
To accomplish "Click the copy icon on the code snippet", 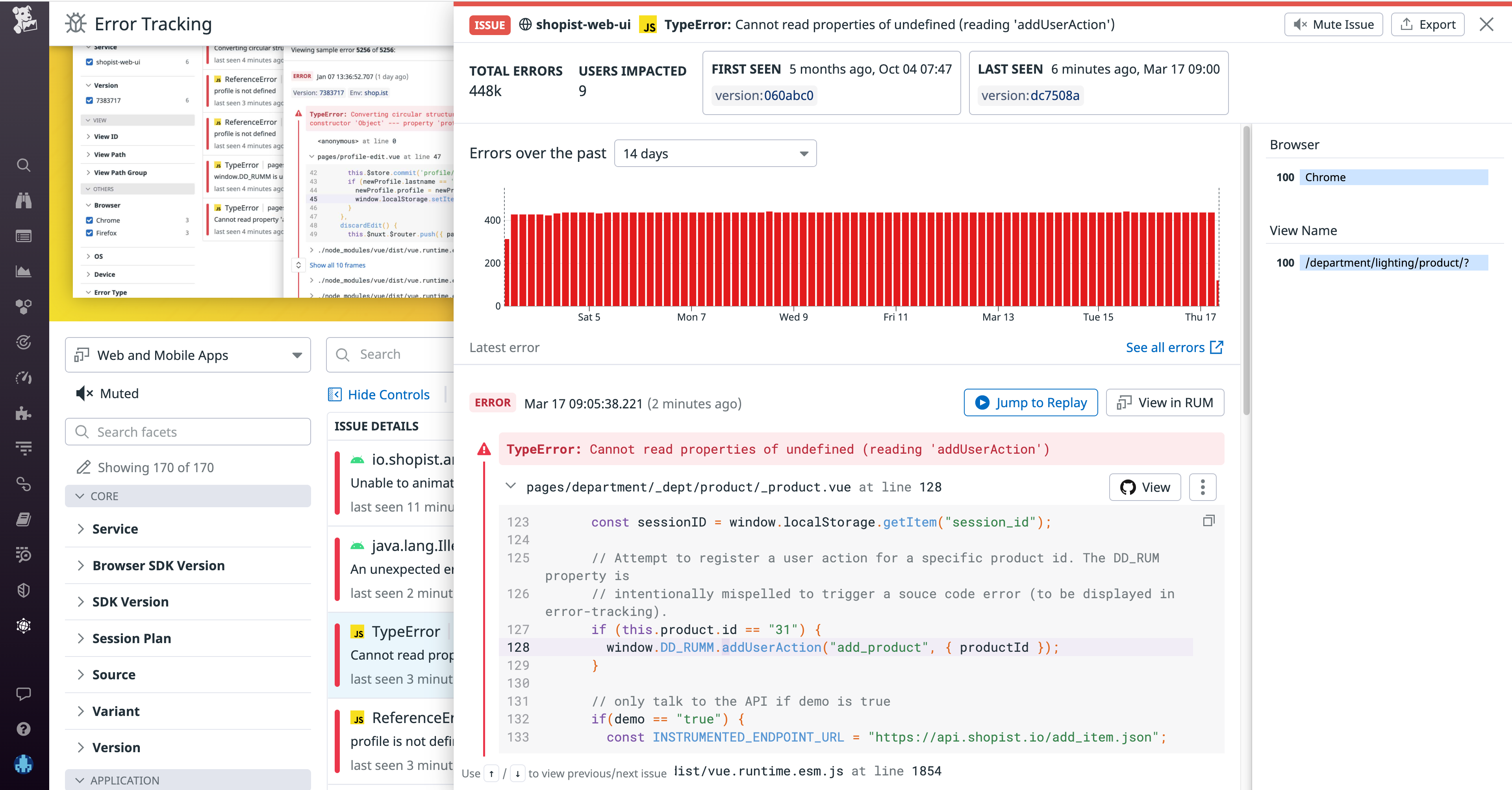I will tap(1208, 521).
